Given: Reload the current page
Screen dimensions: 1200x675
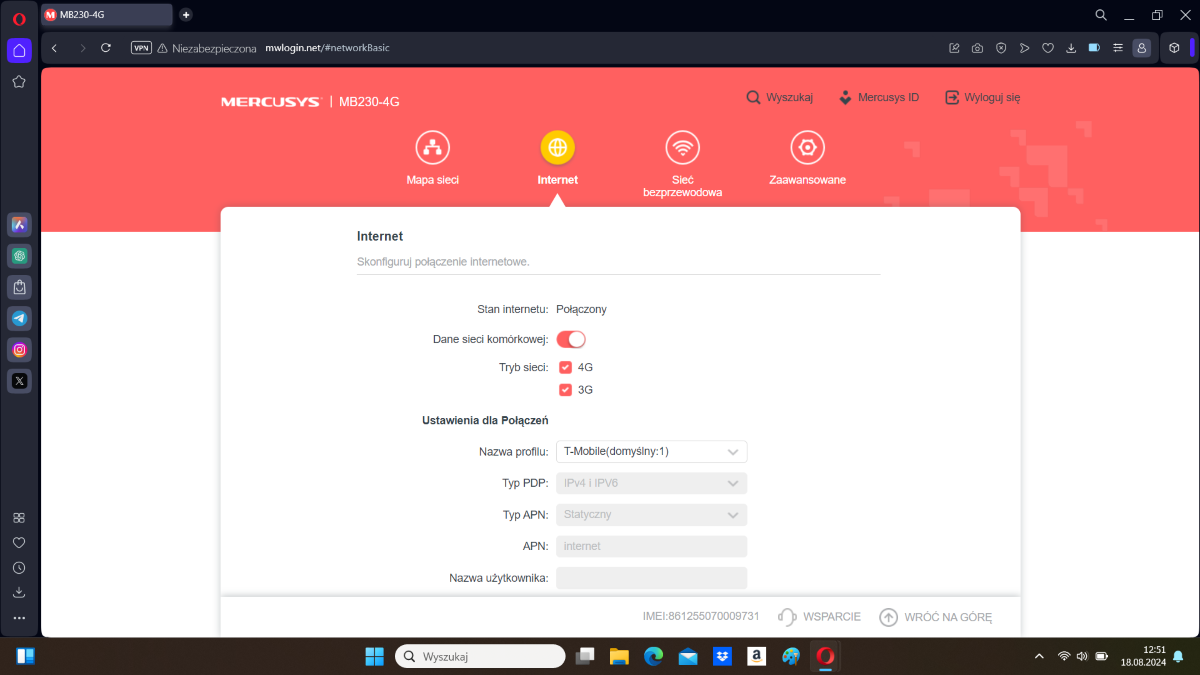Looking at the screenshot, I should tap(106, 47).
